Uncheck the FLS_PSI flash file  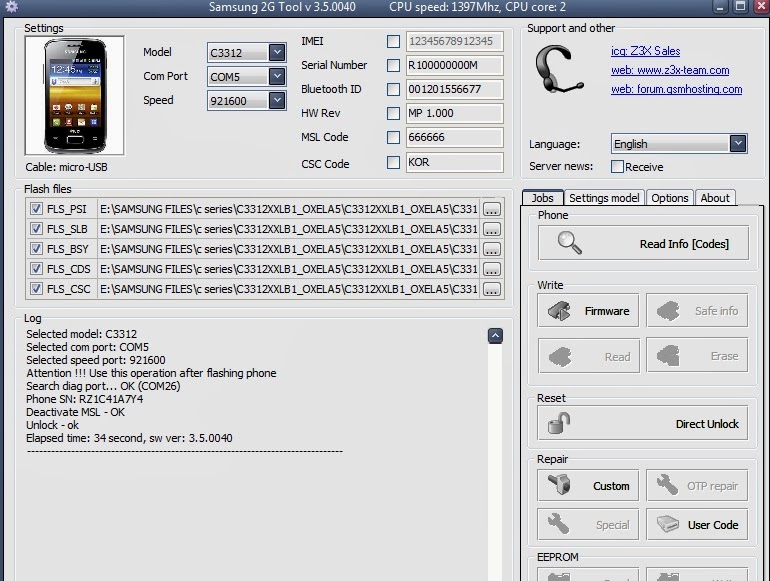click(36, 209)
